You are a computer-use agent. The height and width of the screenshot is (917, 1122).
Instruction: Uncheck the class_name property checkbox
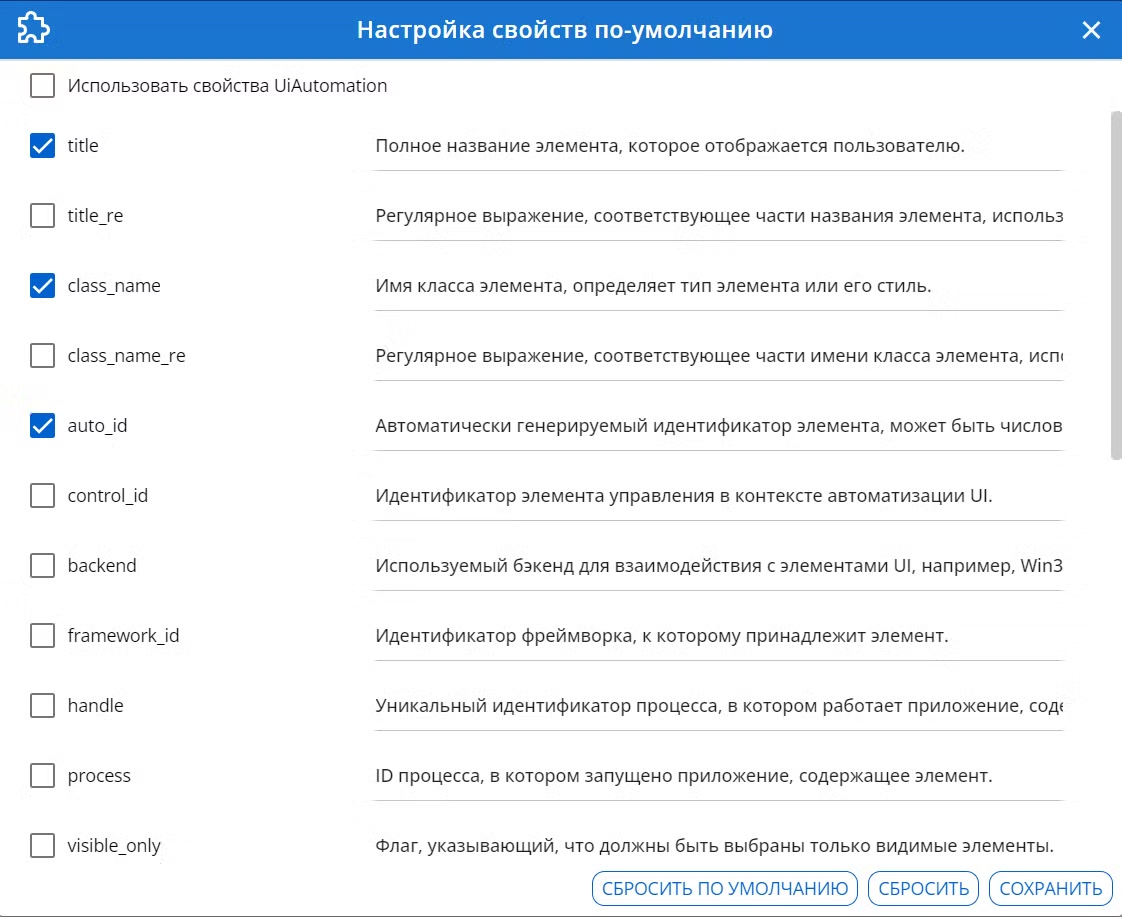coord(42,285)
